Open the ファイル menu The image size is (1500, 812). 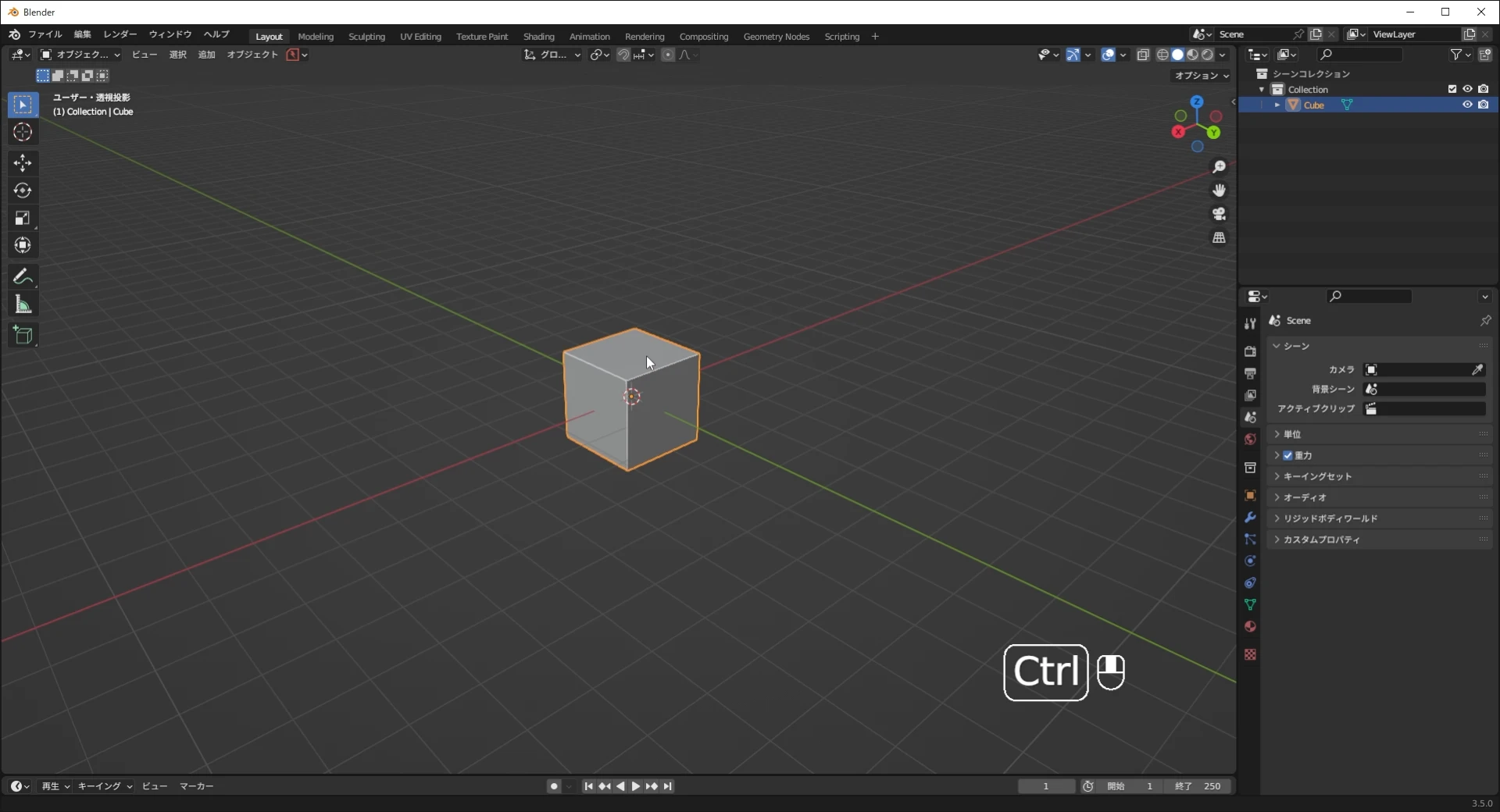(45, 34)
